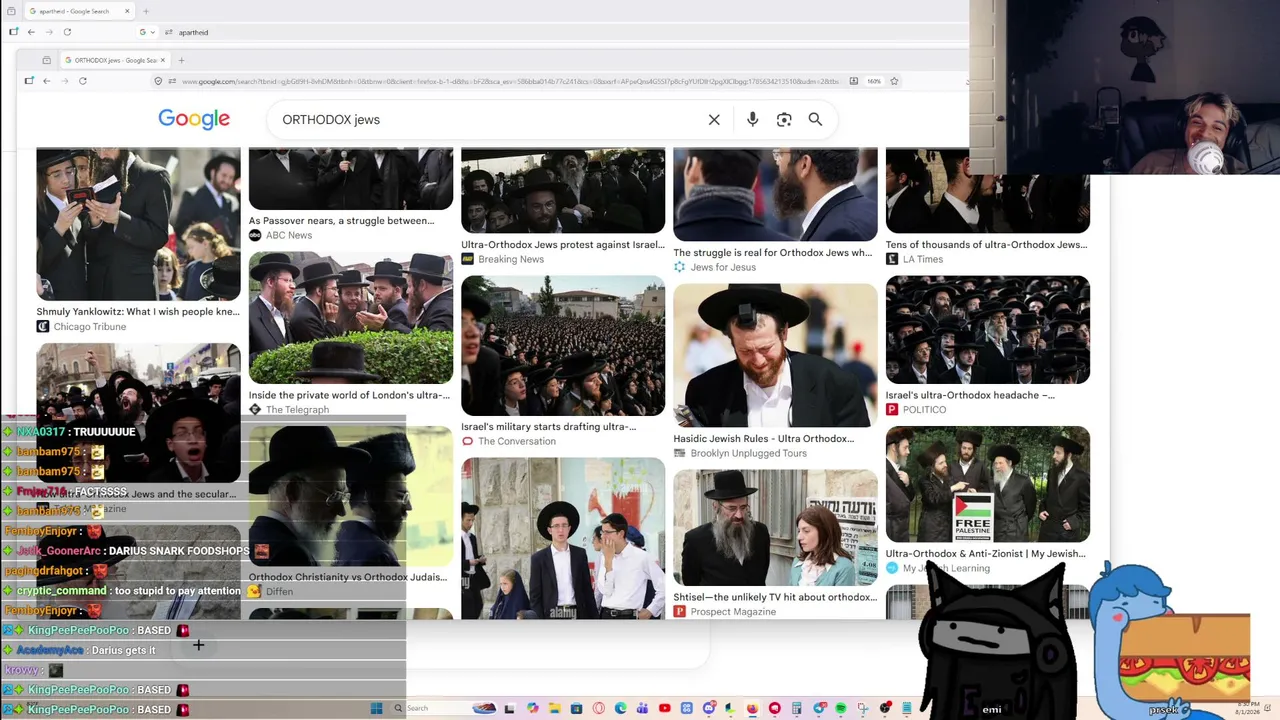1280x720 pixels.
Task: Click the 'Prospect Magazine' source label
Action: 733,612
